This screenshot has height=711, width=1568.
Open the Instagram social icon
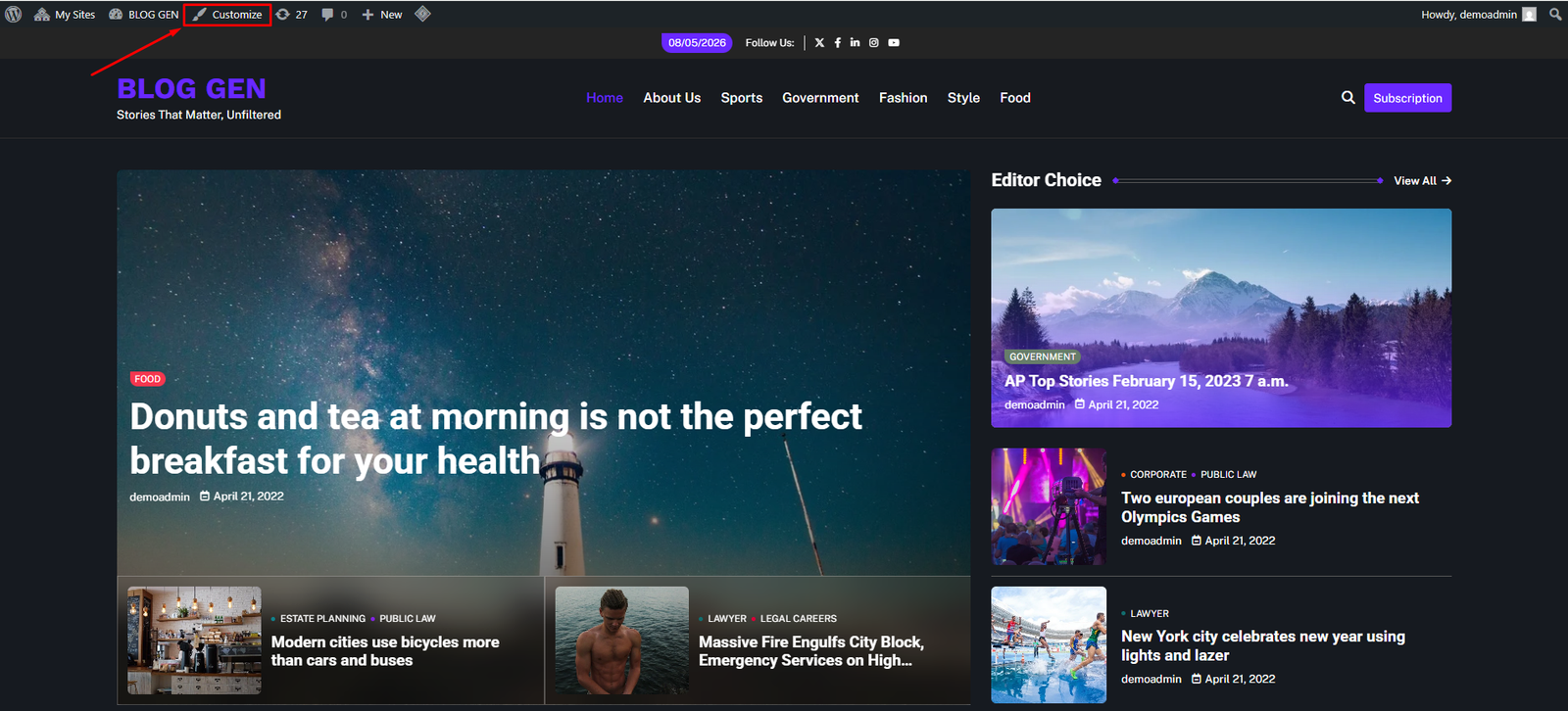(874, 43)
